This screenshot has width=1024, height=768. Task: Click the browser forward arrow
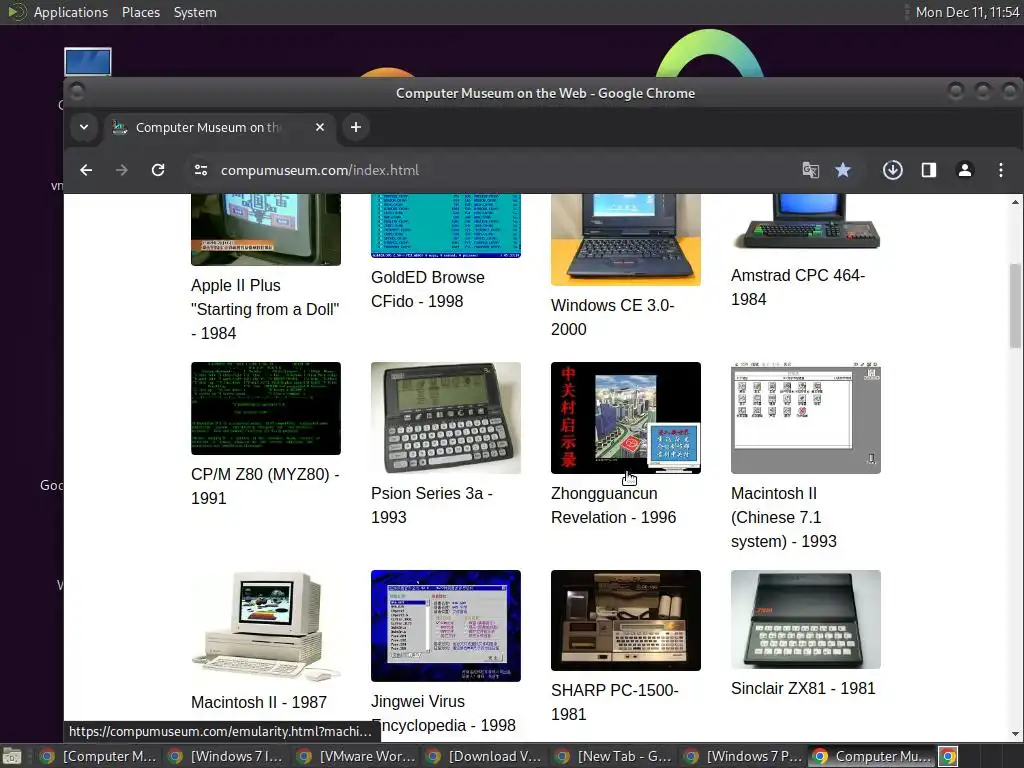121,170
